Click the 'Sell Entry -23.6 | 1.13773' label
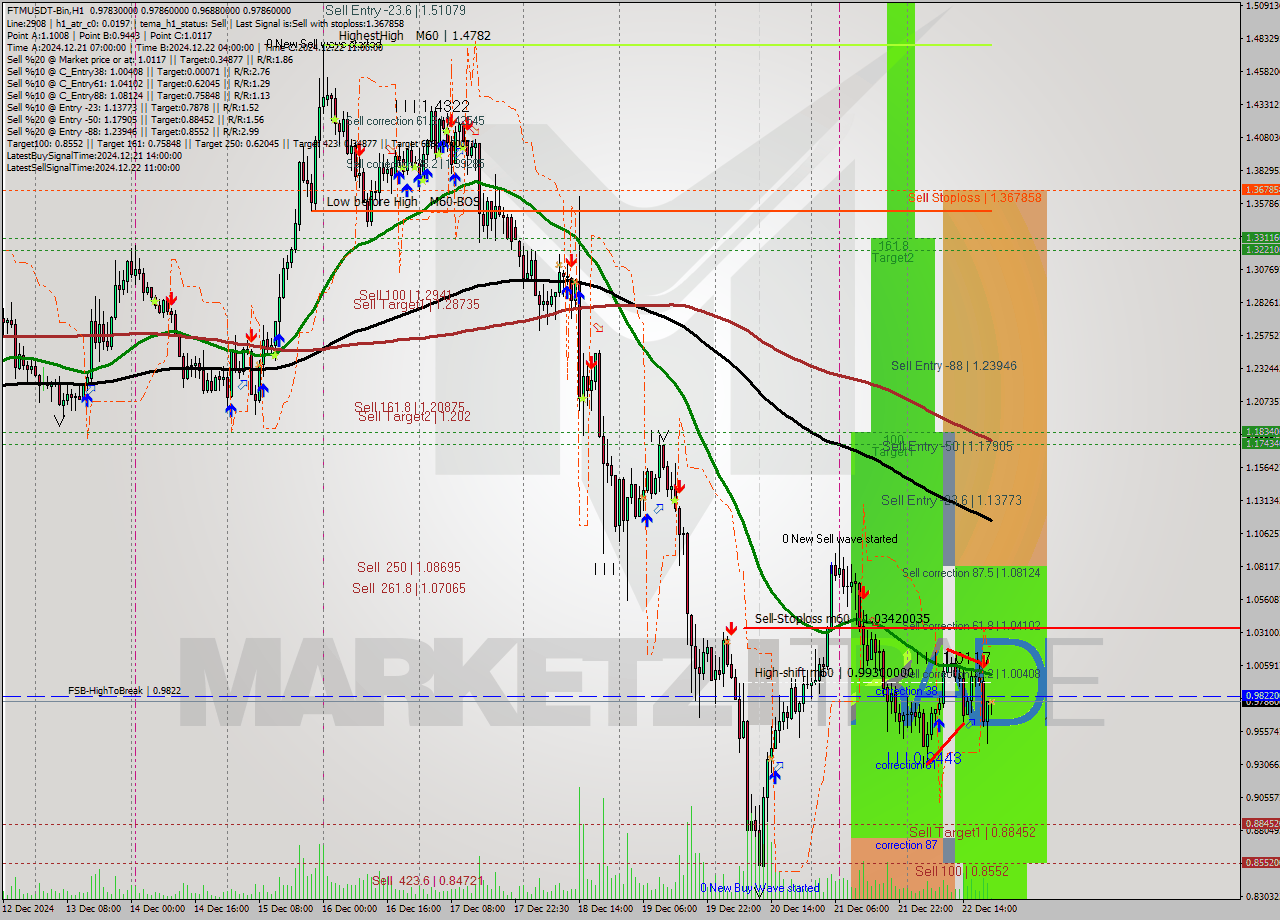The width and height of the screenshot is (1280, 920). [x=951, y=500]
